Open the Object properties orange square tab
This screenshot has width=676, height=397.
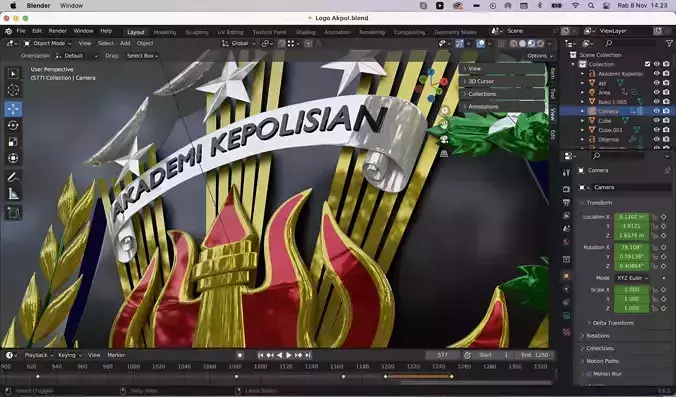point(566,276)
